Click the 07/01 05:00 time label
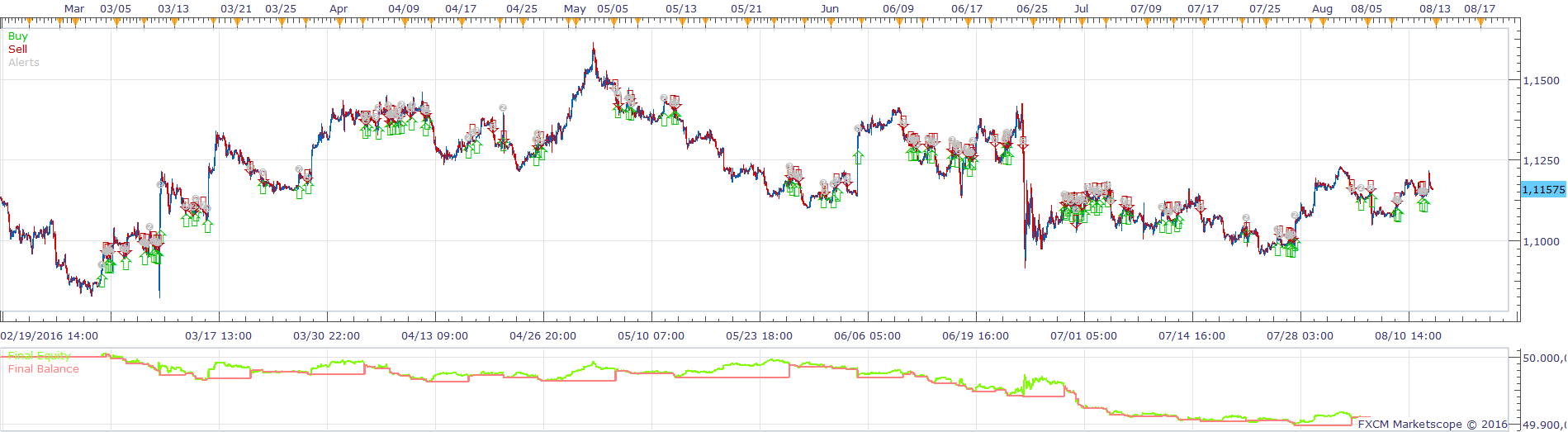Viewport: 1568px width, 432px height. (x=1084, y=336)
